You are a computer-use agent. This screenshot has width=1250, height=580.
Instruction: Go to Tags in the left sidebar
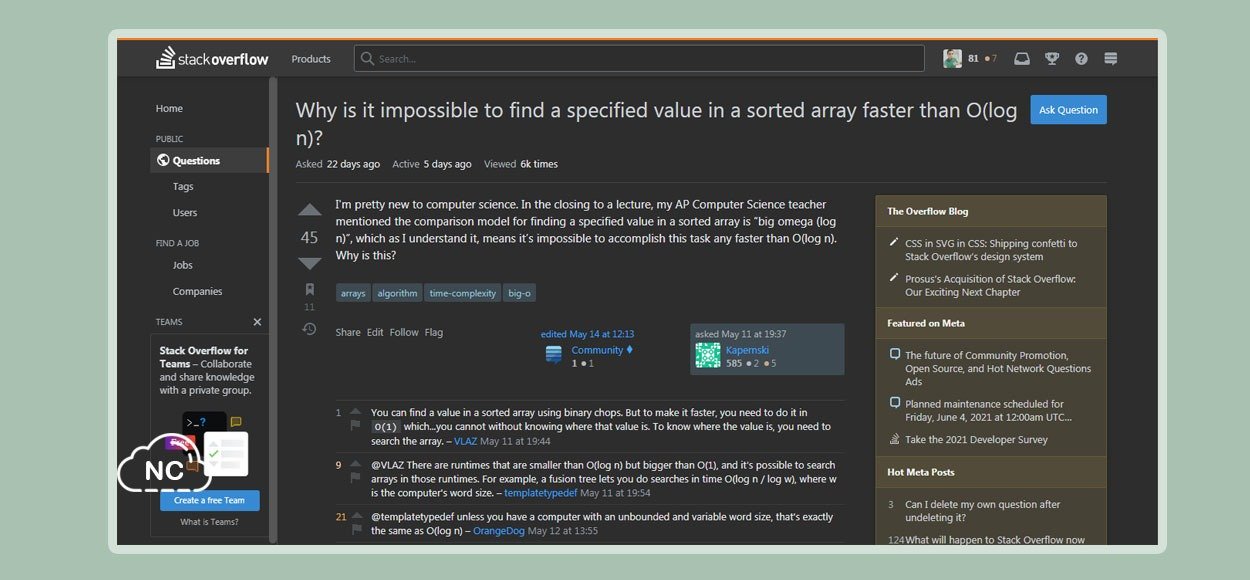tap(183, 187)
